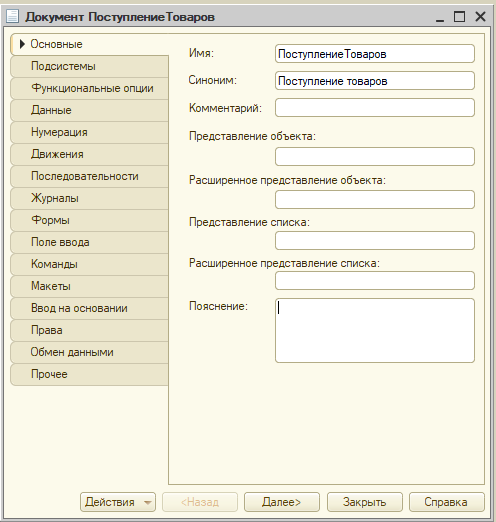
Task: Focus the Имя input field
Action: [x=375, y=54]
